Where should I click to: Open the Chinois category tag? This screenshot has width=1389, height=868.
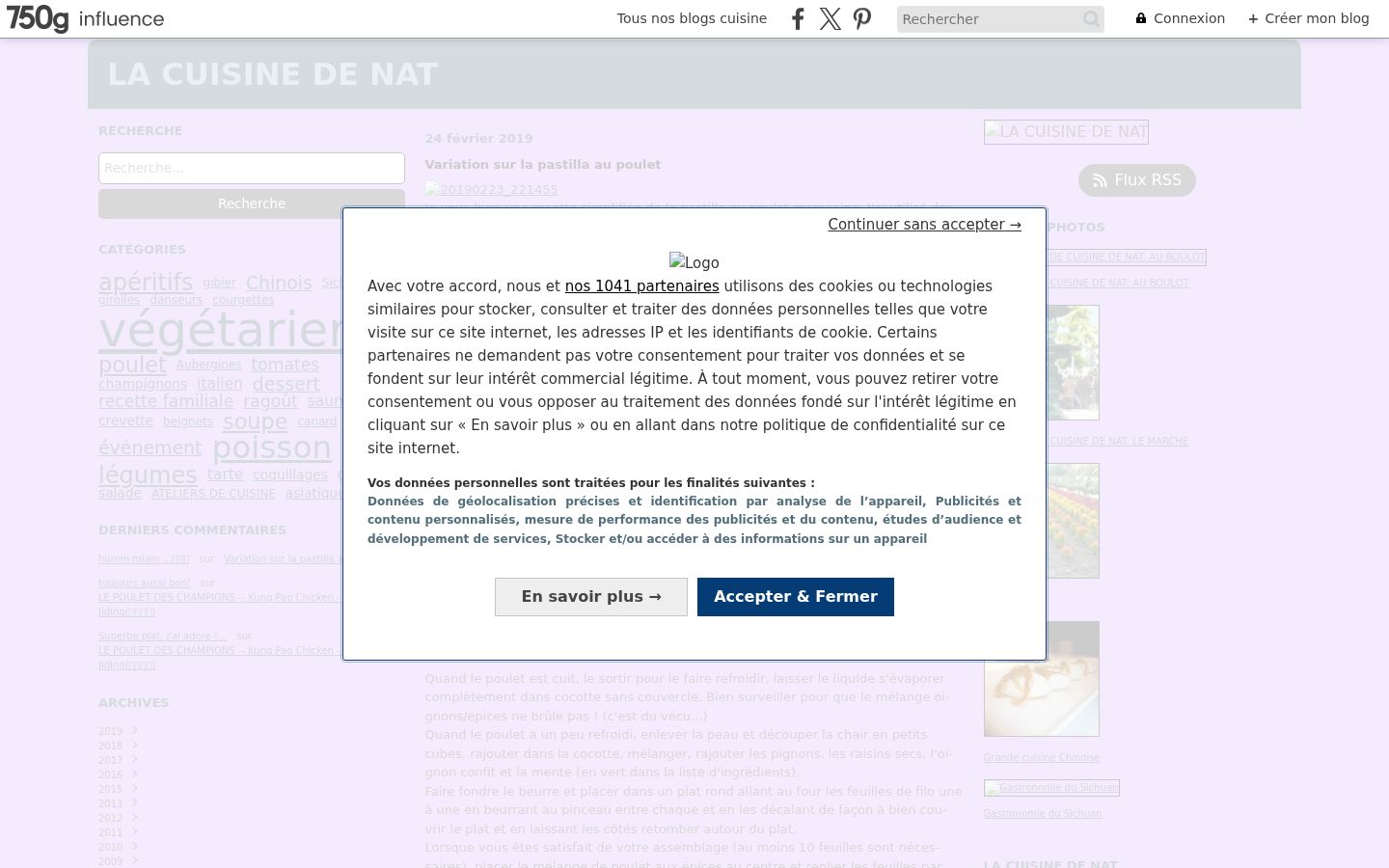[x=279, y=283]
